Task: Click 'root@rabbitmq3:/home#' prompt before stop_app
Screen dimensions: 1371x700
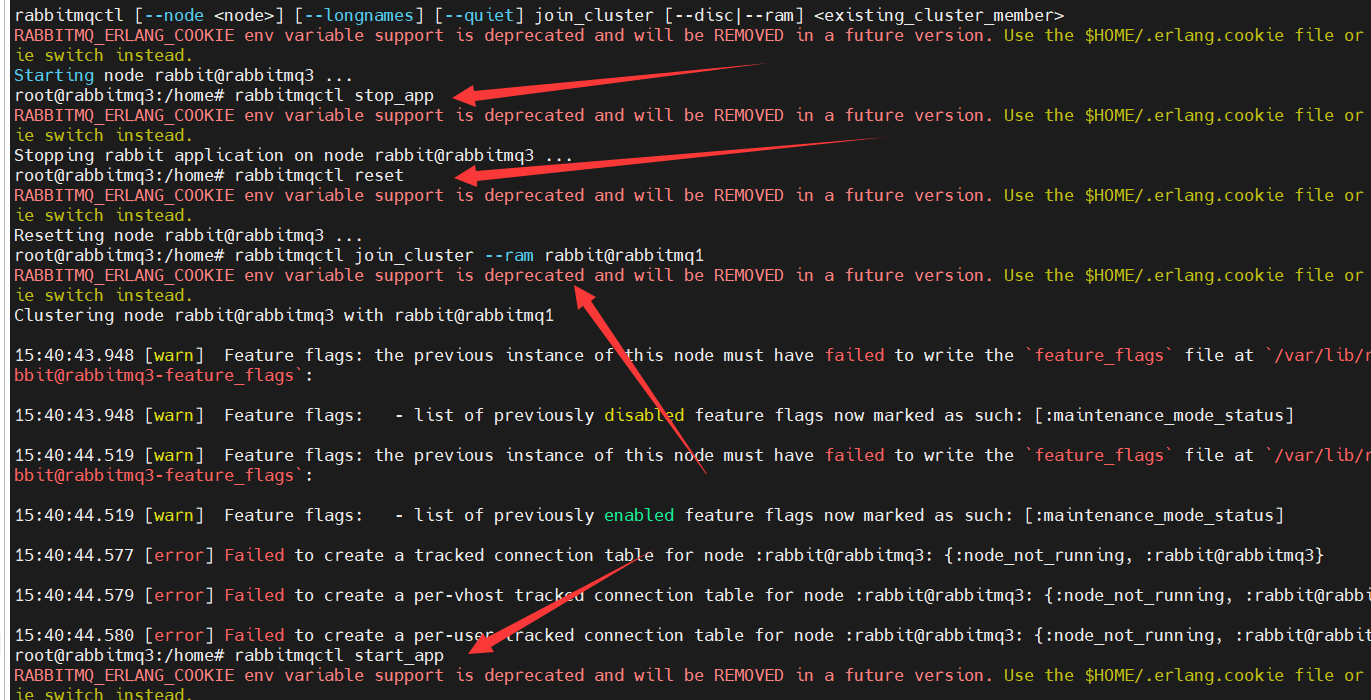Action: click(x=119, y=95)
